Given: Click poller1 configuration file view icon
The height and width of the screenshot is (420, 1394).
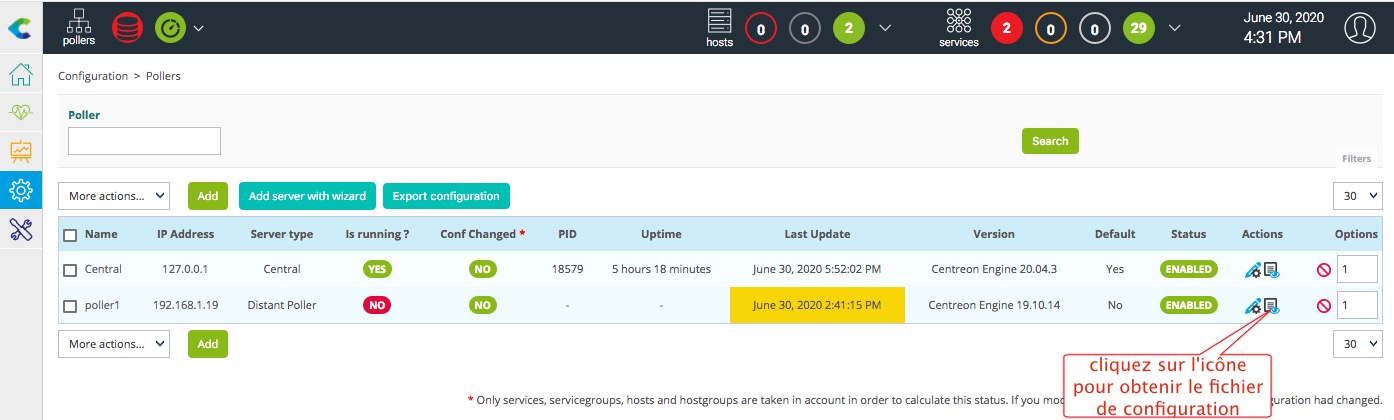Looking at the screenshot, I should (1272, 305).
